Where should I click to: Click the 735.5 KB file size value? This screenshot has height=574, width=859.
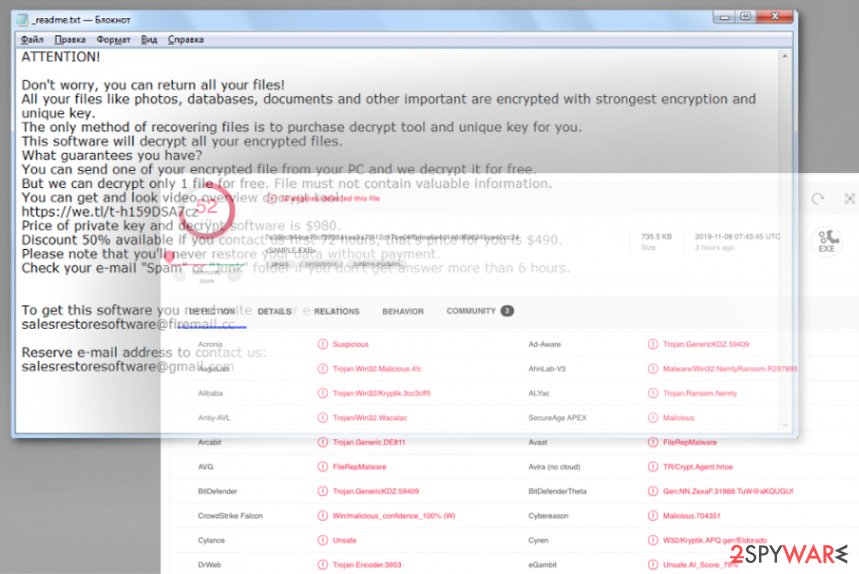656,237
